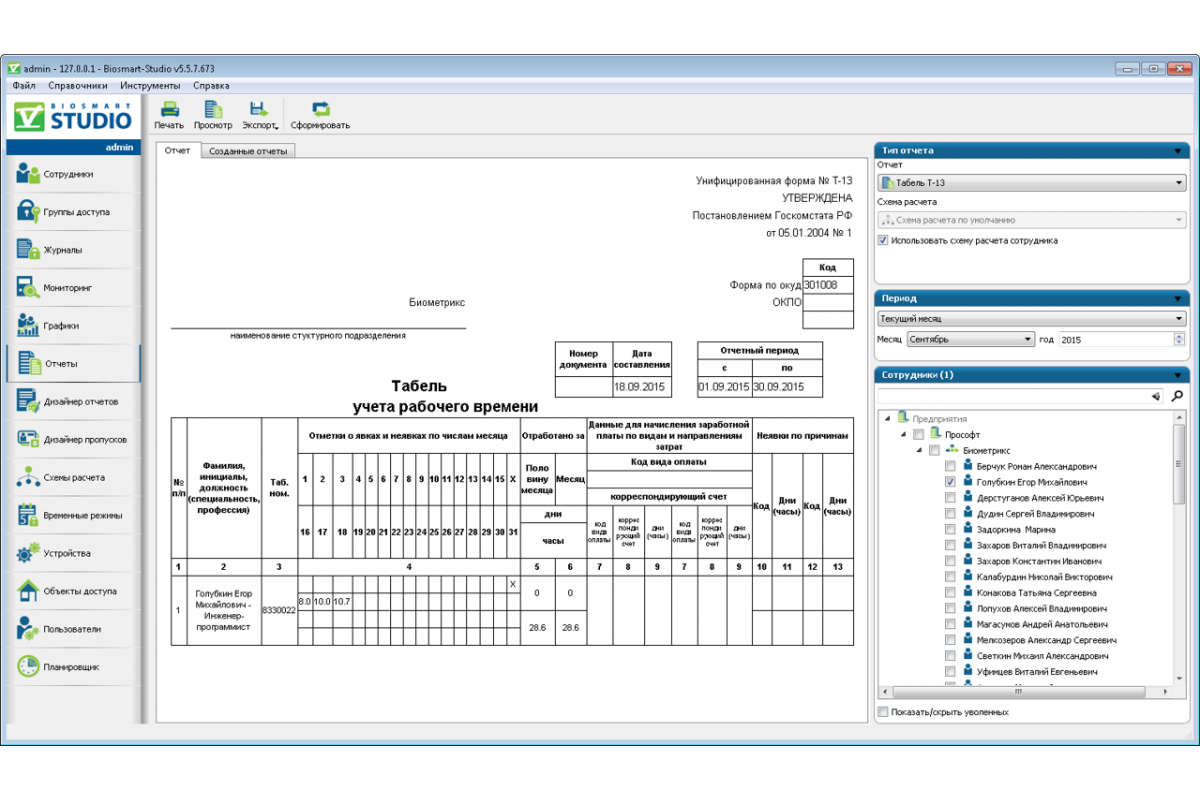Open the Файл menu
The width and height of the screenshot is (1200, 800).
pos(24,86)
